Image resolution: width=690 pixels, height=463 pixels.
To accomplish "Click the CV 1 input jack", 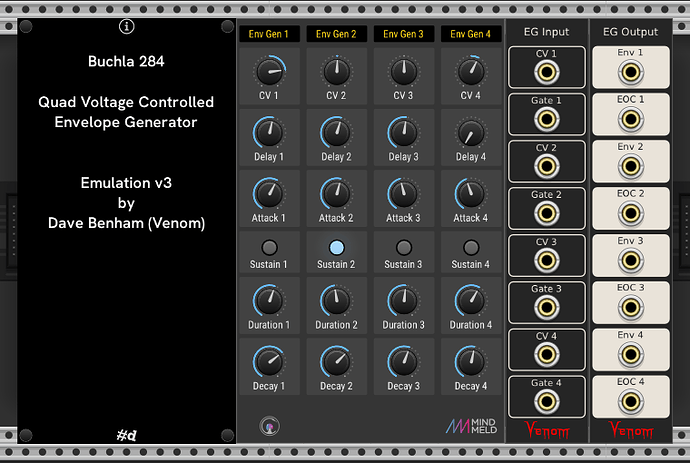I will tap(547, 72).
